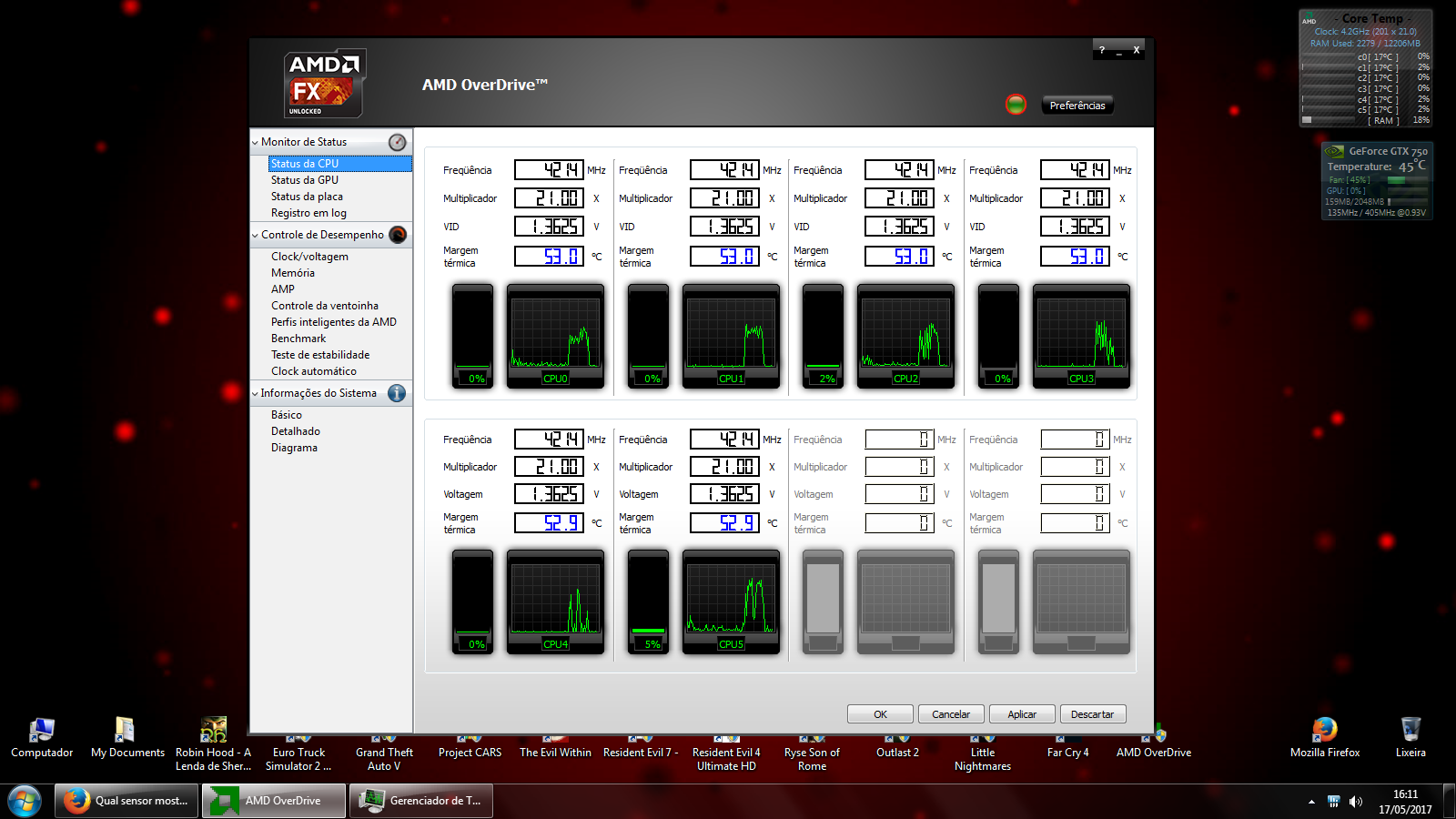The width and height of the screenshot is (1456, 819).
Task: Open Detalhado system information
Action: [296, 431]
